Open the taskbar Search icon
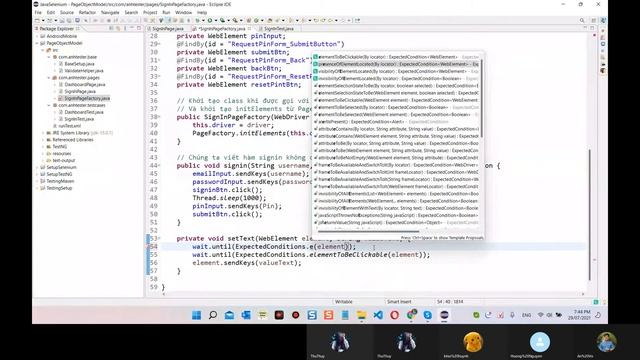This screenshot has width=640, height=360. 213,315
